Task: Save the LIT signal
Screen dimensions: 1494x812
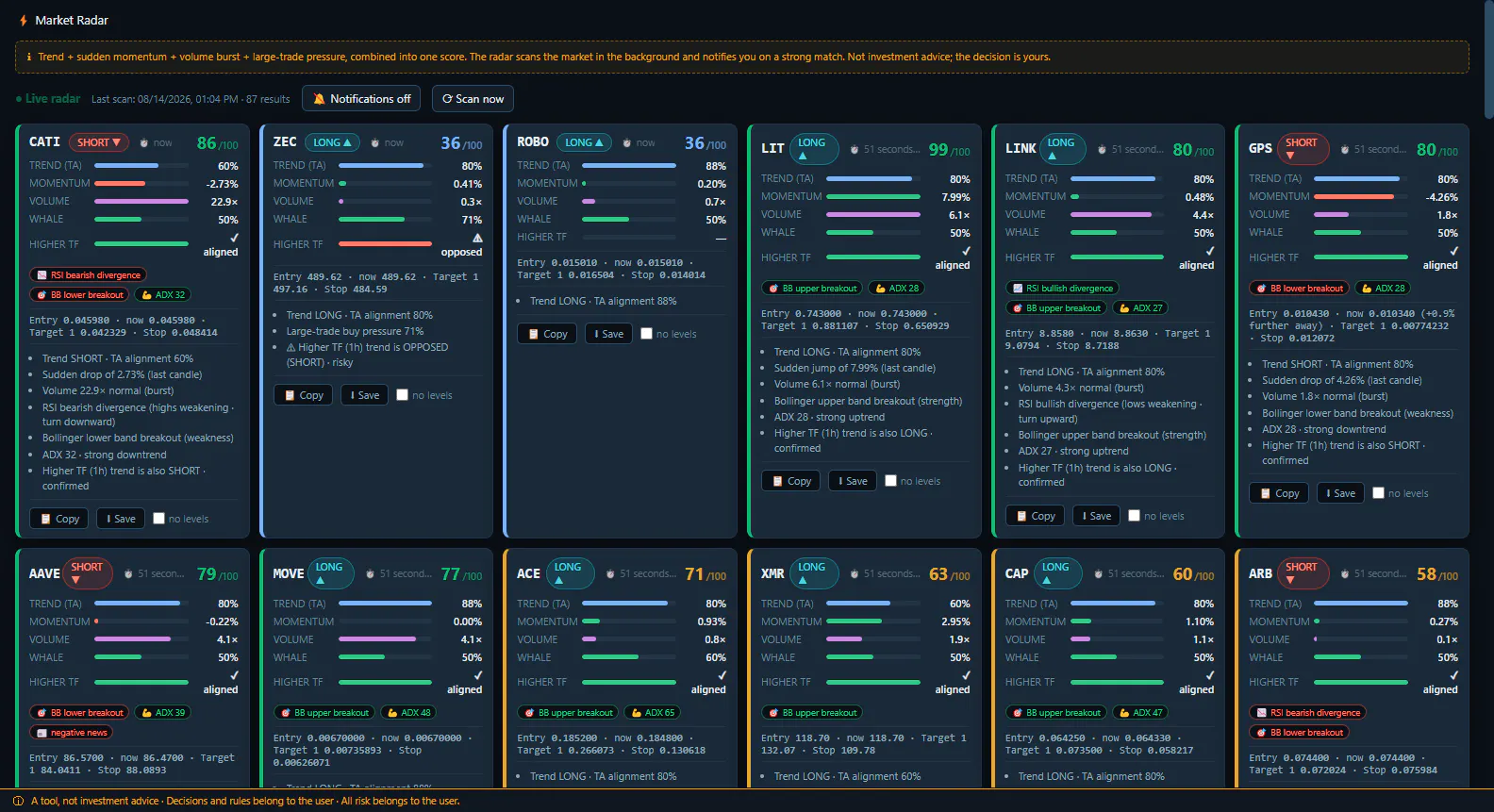Action: tap(853, 481)
